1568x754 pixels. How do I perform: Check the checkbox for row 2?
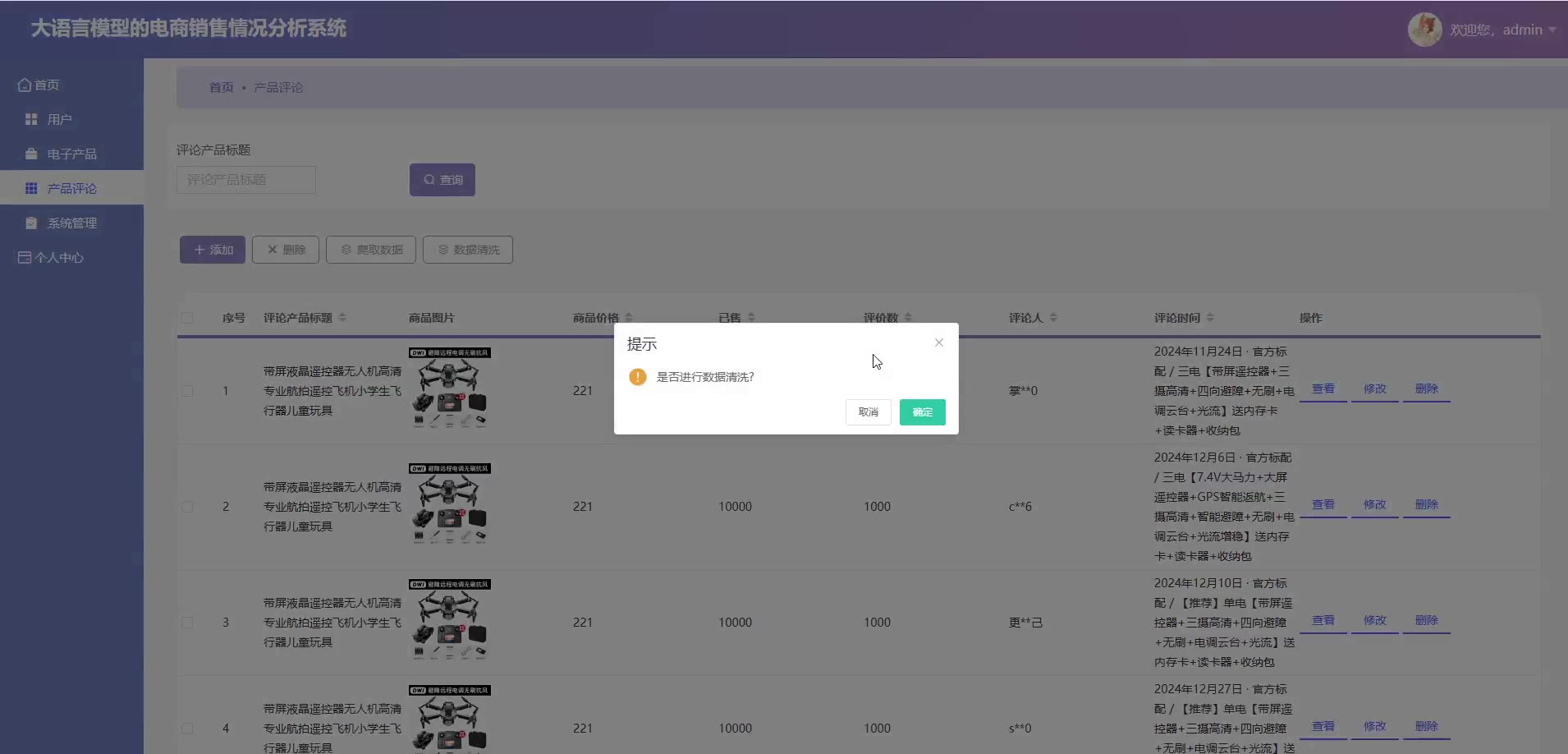187,507
